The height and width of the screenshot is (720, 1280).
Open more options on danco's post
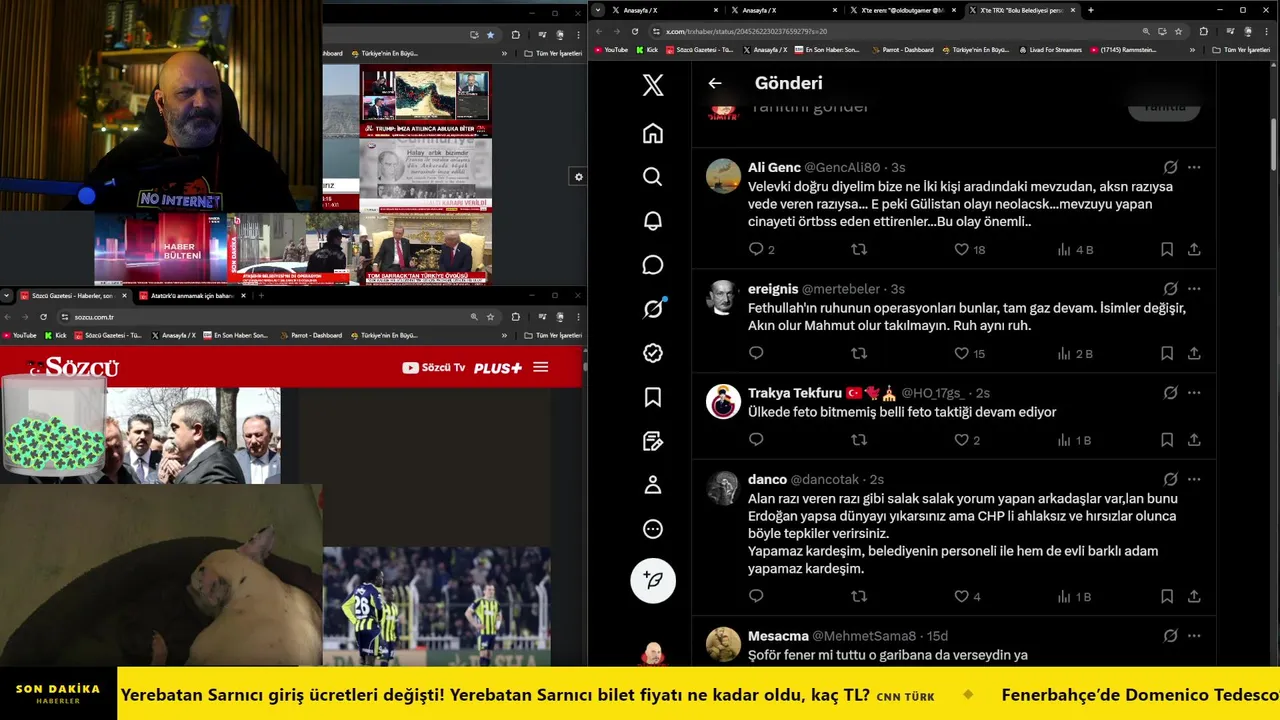(x=1194, y=479)
